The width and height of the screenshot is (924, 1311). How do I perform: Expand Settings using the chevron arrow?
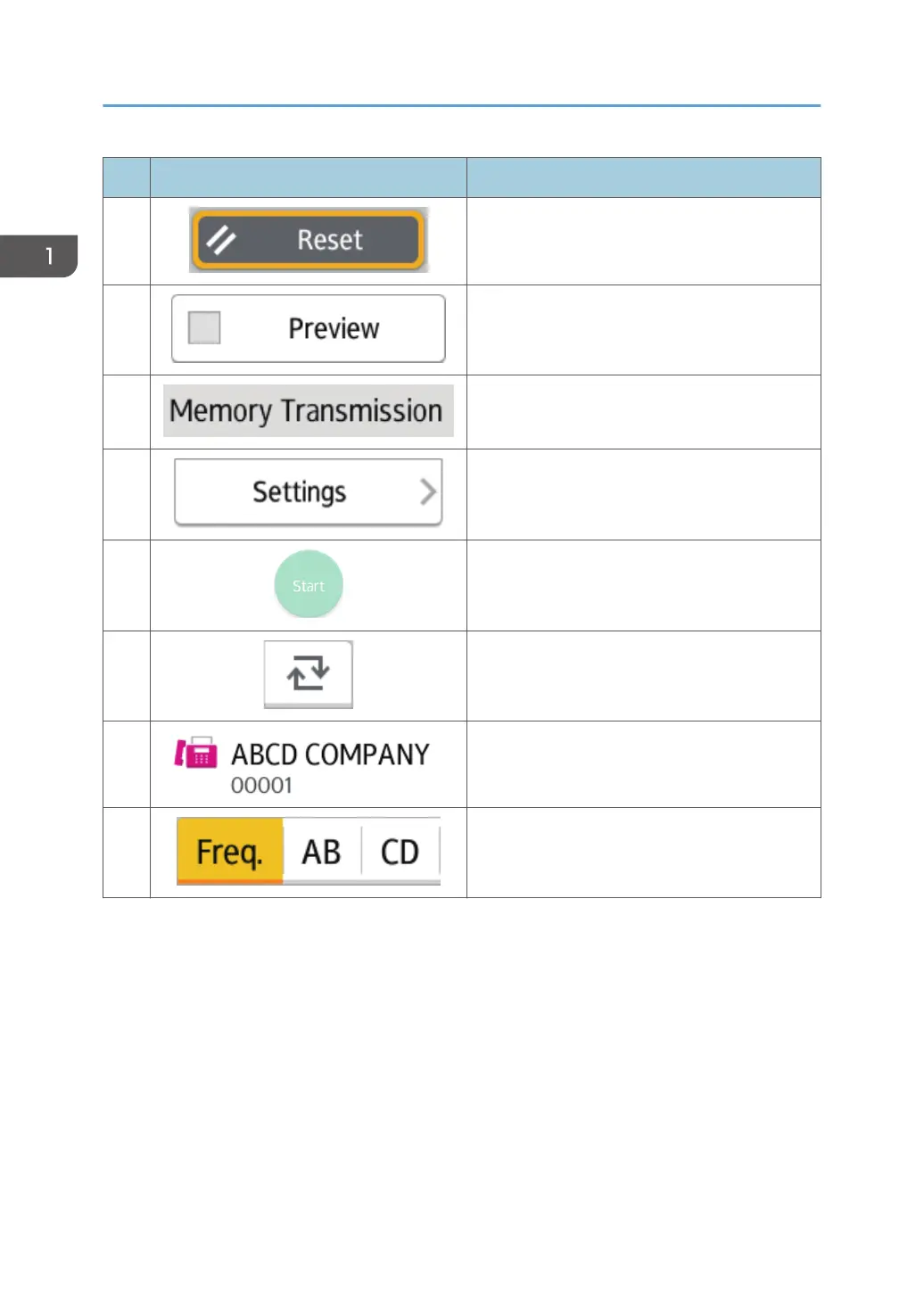[428, 492]
